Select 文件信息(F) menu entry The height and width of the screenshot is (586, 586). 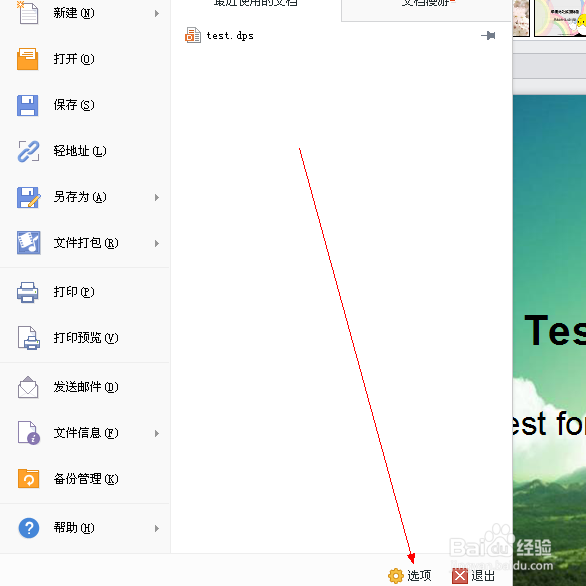(x=85, y=433)
